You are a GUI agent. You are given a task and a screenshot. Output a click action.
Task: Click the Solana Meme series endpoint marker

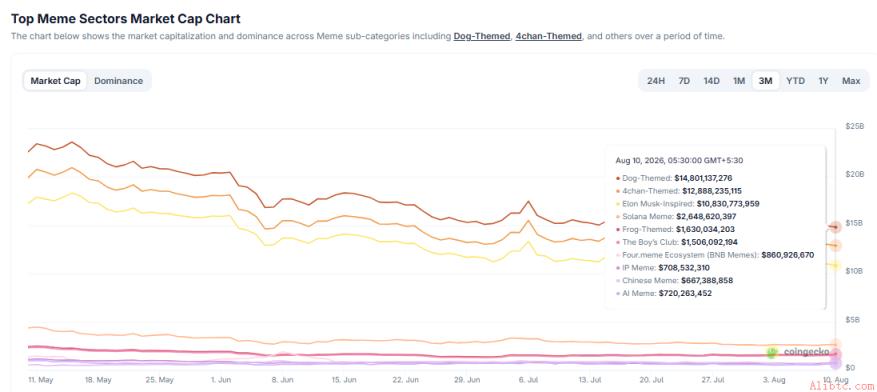[836, 344]
